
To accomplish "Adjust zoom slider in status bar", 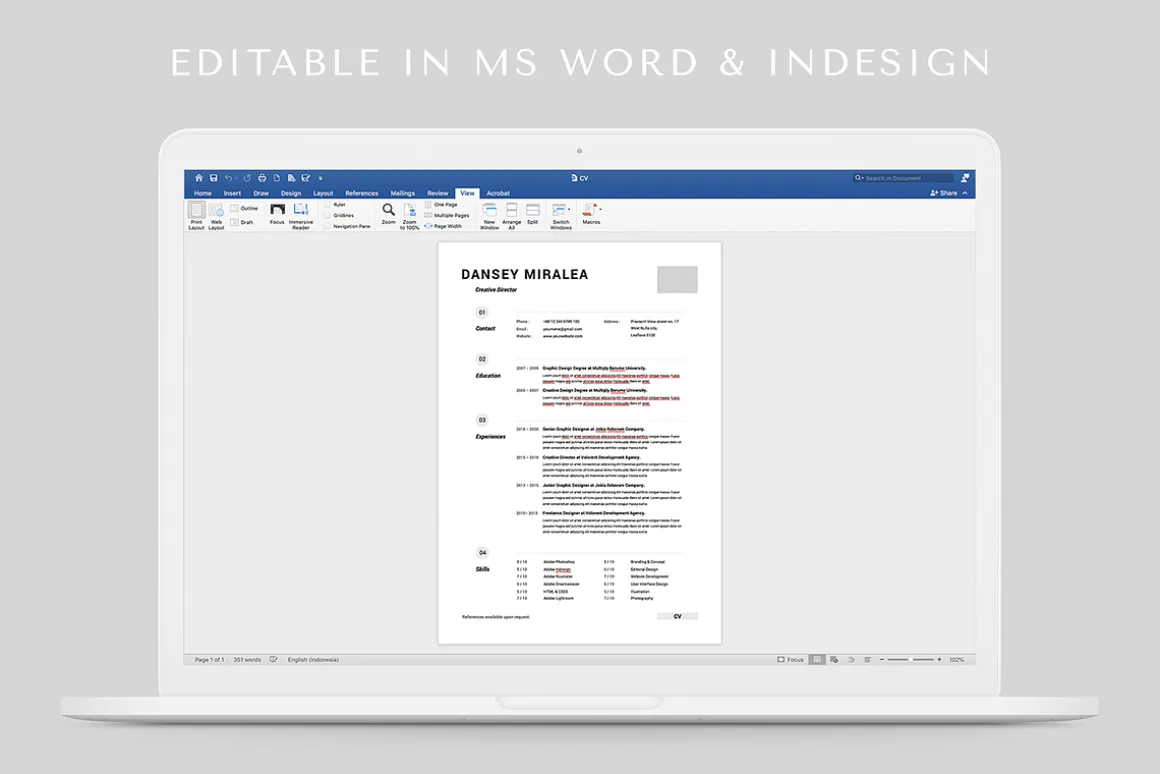I will (911, 659).
